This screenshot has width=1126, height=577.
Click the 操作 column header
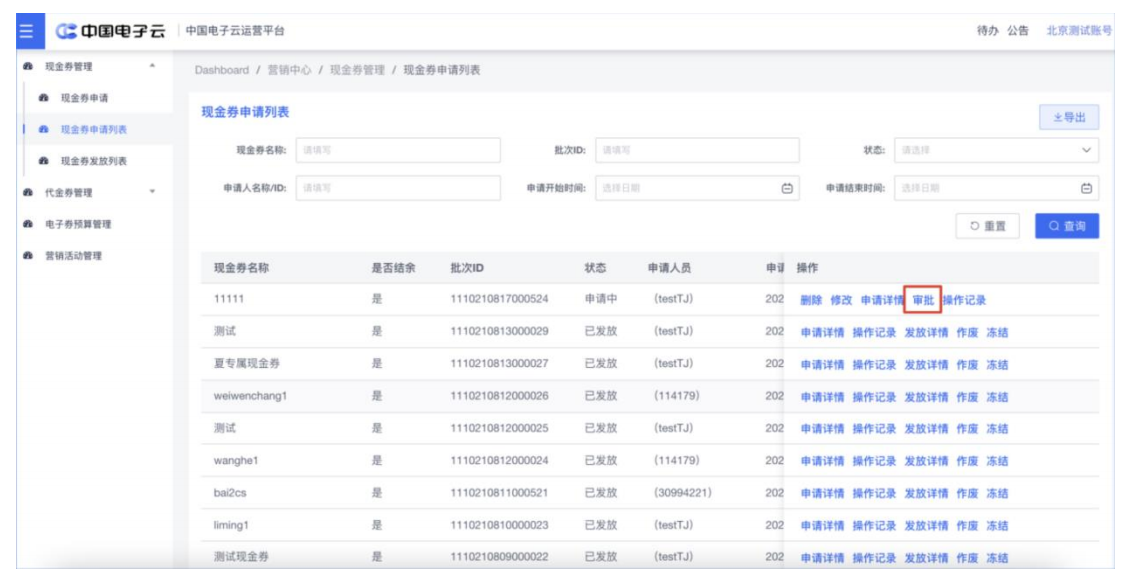pyautogui.click(x=807, y=268)
